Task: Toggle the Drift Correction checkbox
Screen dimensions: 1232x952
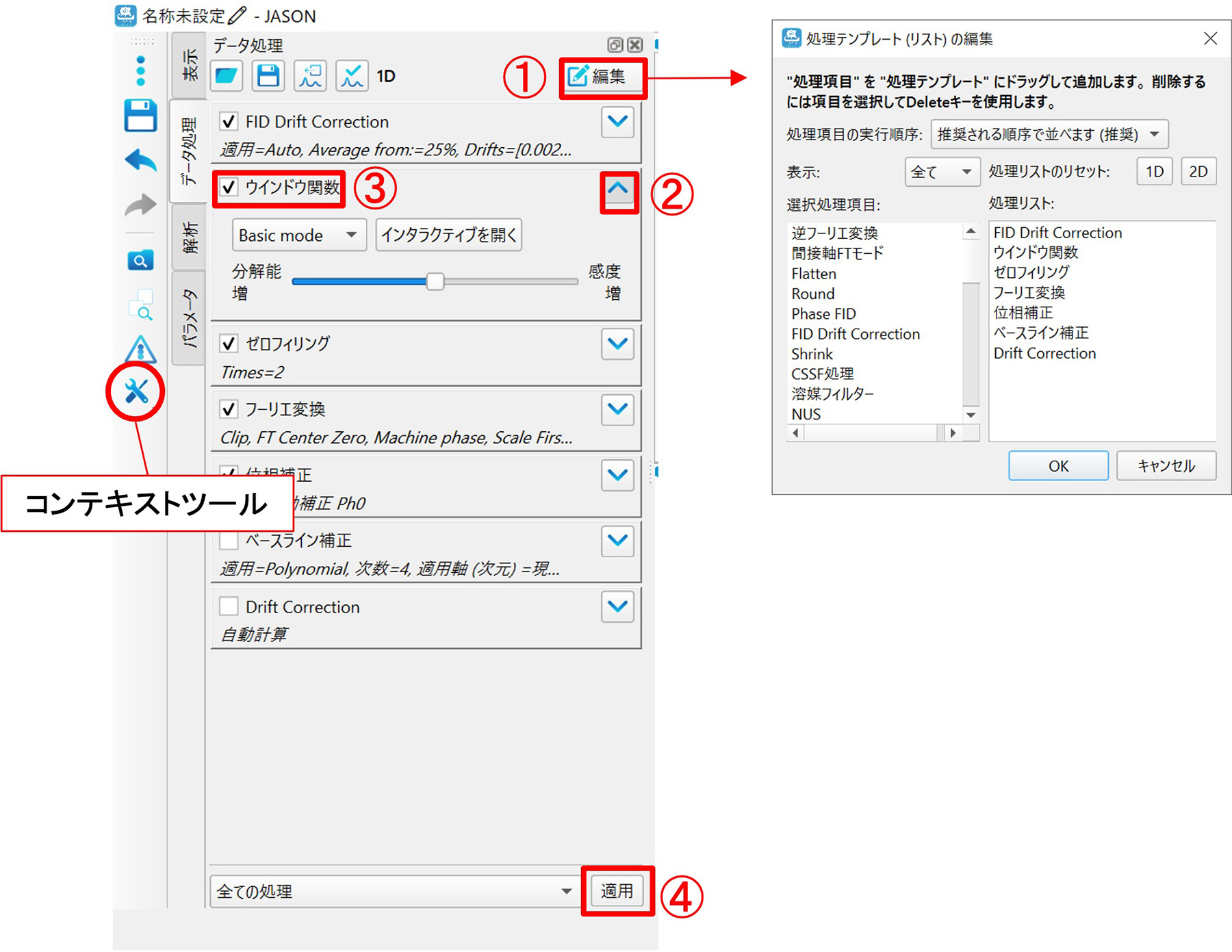Action: (x=229, y=606)
